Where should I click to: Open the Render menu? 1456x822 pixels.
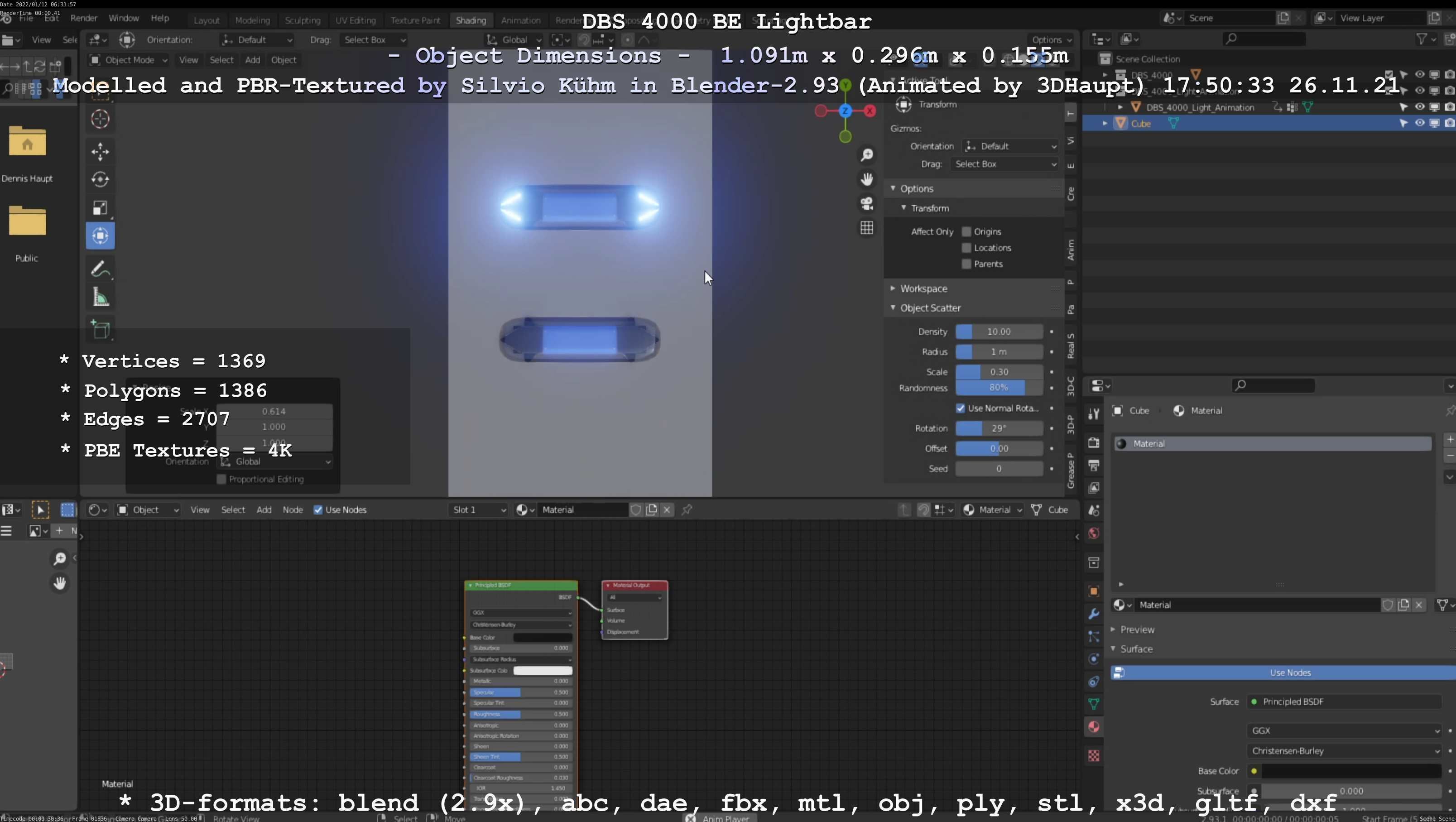84,18
